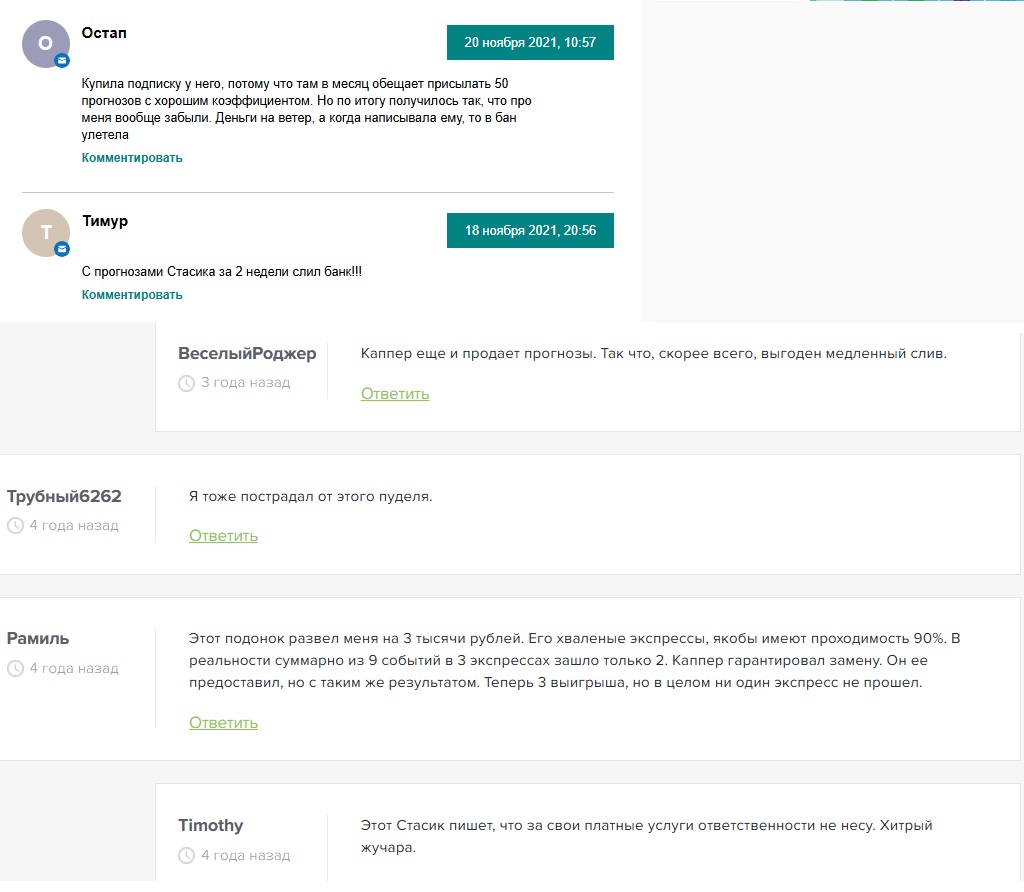Image resolution: width=1024 pixels, height=892 pixels.
Task: Click Тимур's round avatar with letter T
Action: click(46, 232)
